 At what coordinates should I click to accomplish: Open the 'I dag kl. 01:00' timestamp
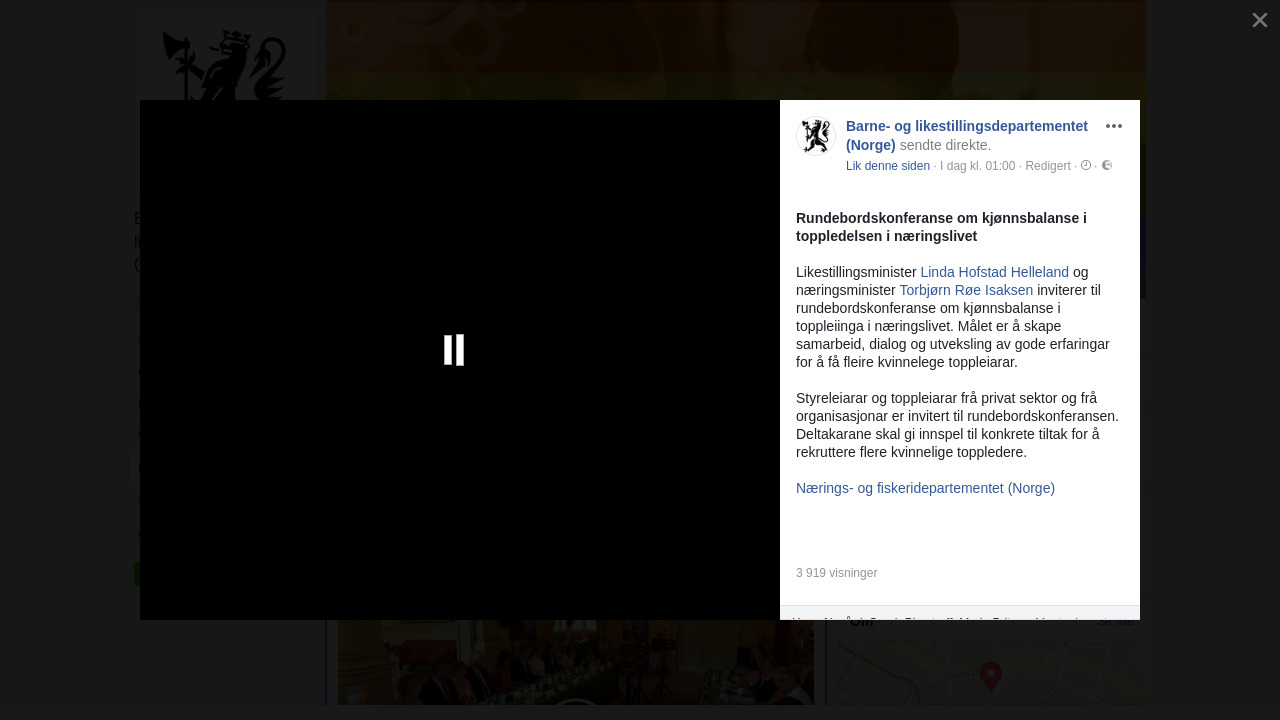[977, 166]
